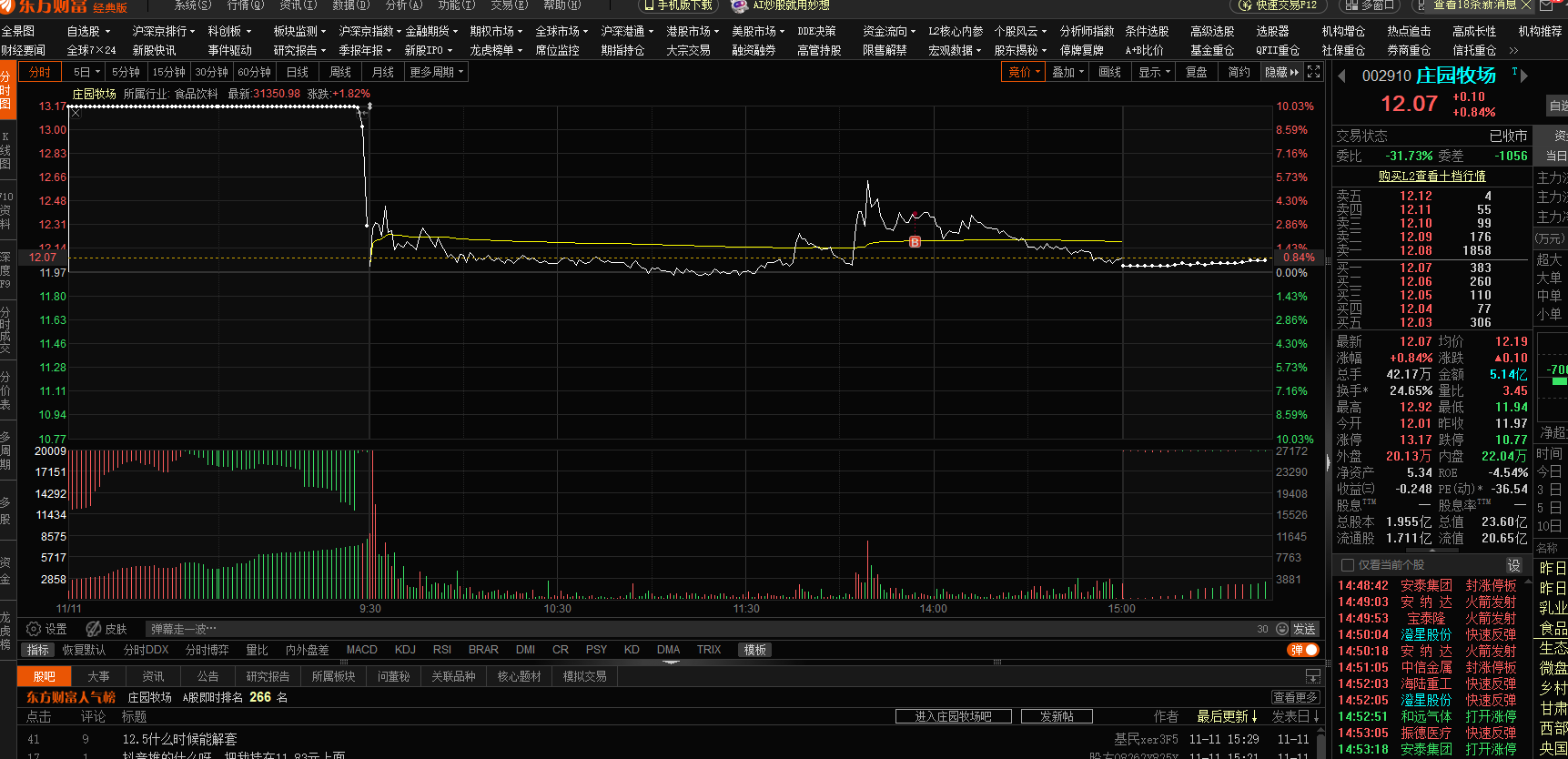
Task: Open the 热点追击 toolbar item
Action: pyautogui.click(x=1409, y=31)
